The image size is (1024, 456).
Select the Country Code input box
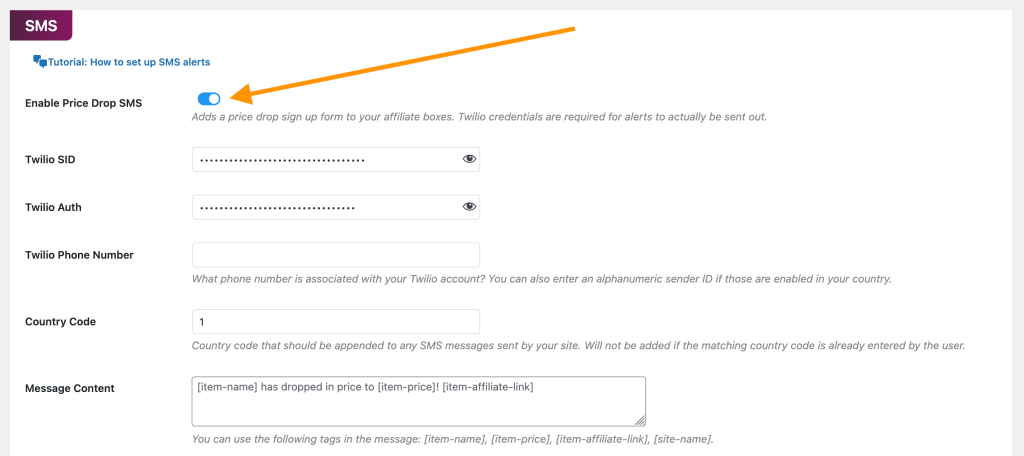335,322
